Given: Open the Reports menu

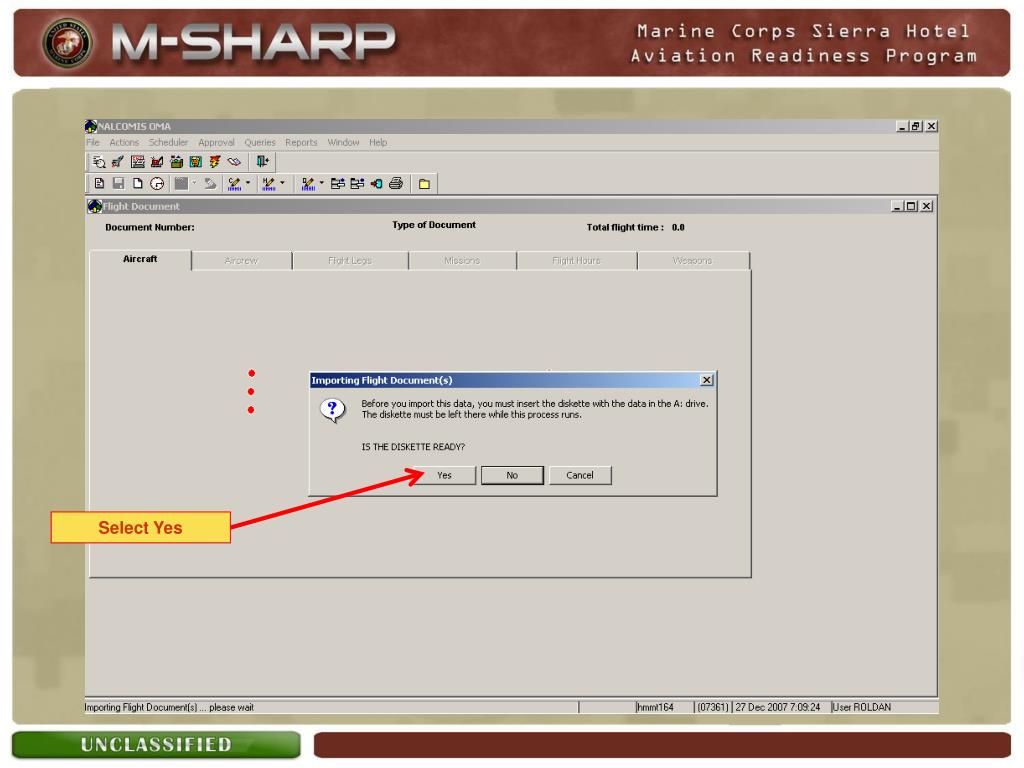Looking at the screenshot, I should 301,142.
